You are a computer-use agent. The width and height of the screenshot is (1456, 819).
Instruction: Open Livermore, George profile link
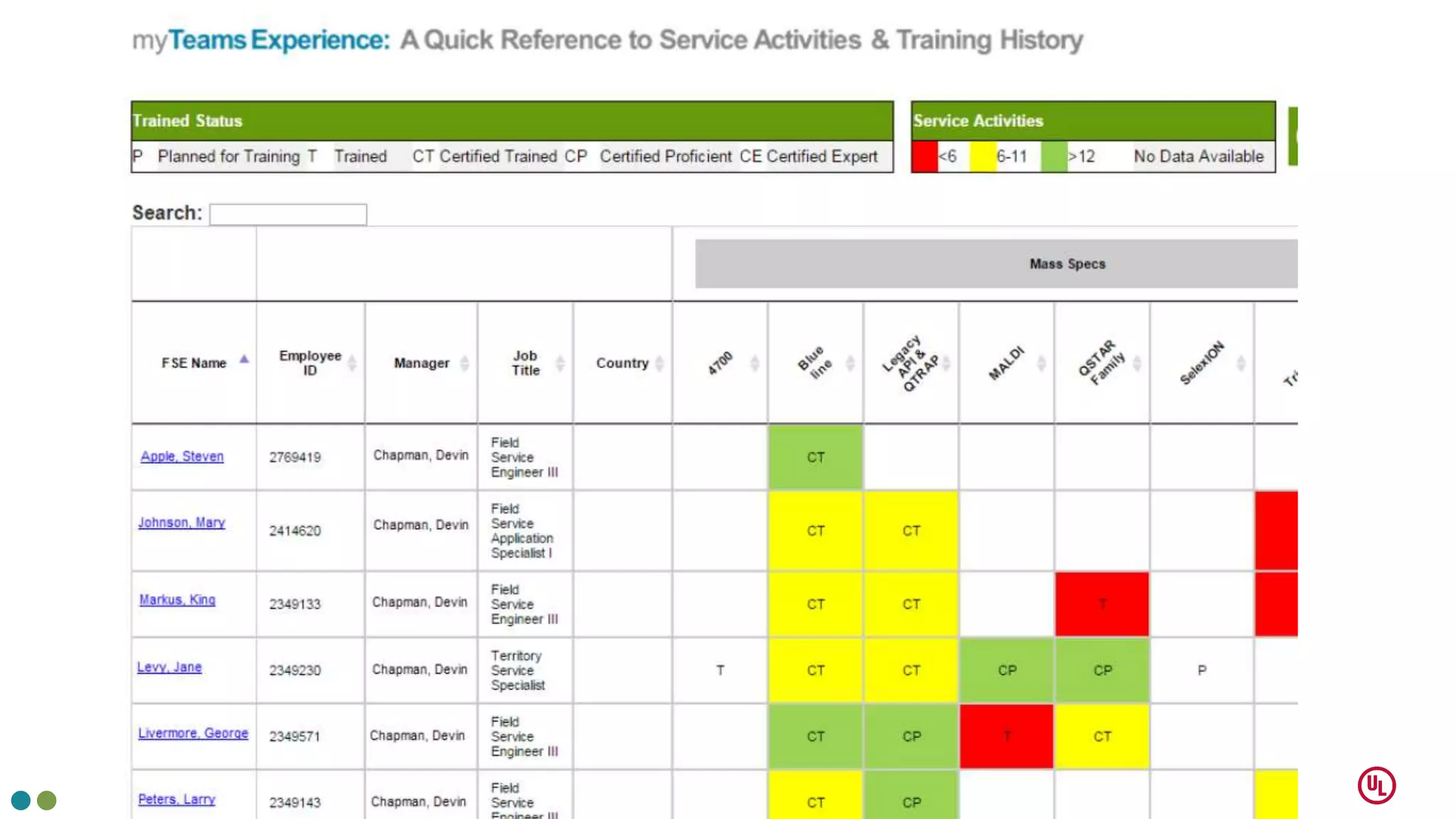click(193, 733)
